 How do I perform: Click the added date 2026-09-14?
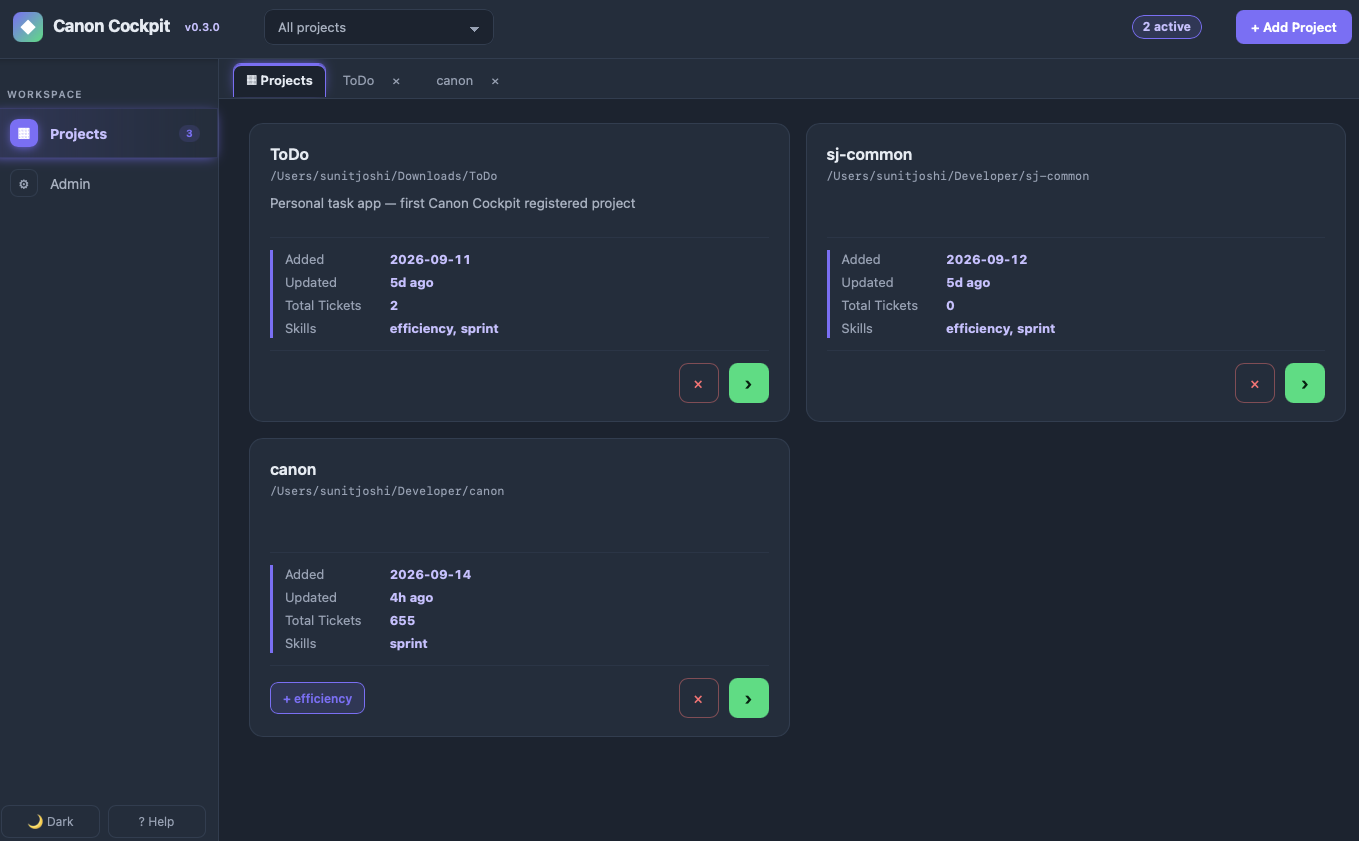[430, 574]
